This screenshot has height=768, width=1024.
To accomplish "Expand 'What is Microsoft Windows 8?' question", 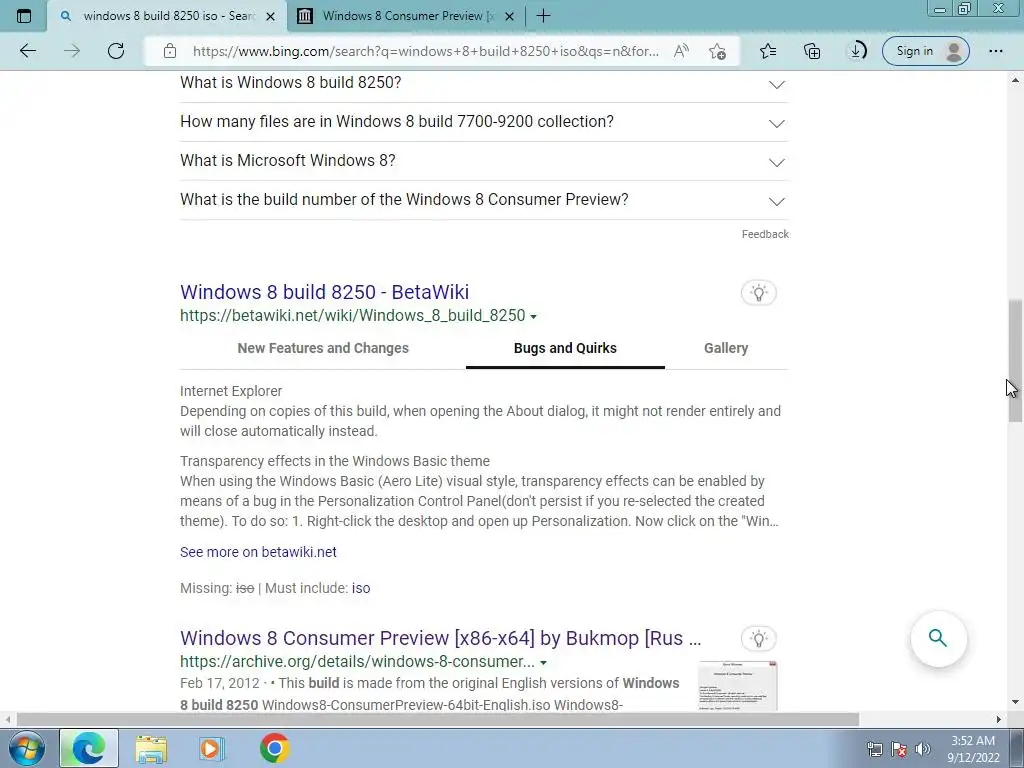I will (484, 161).
